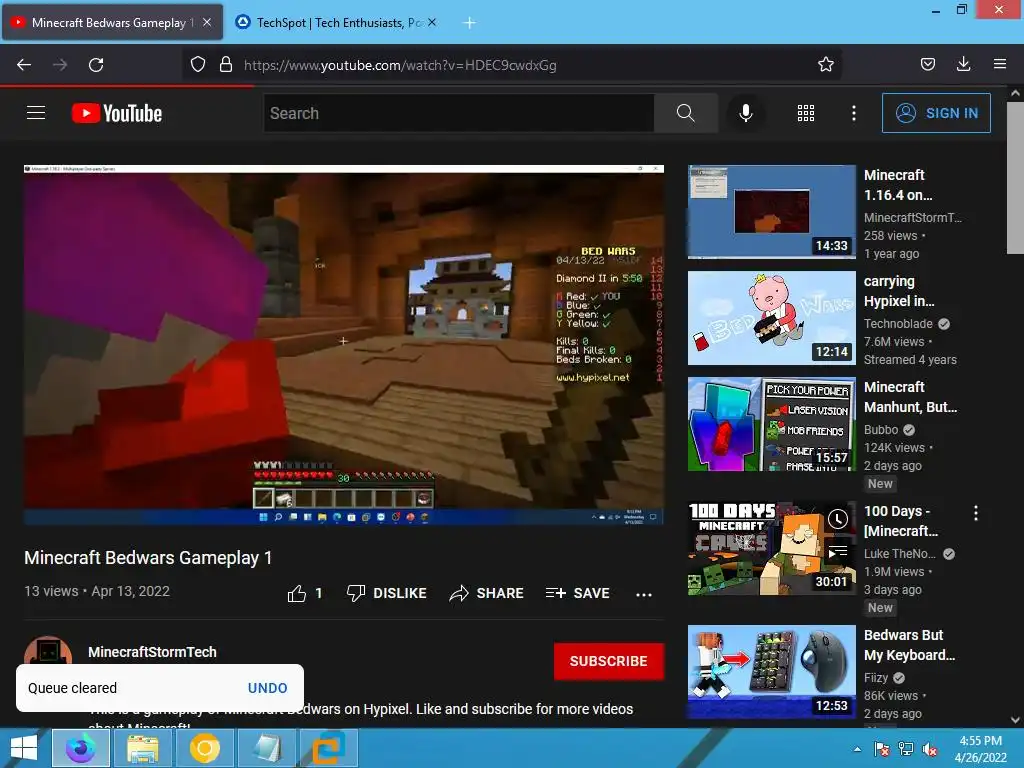1024x768 pixels.
Task: Click page scrollbar up arrow
Action: [1015, 93]
